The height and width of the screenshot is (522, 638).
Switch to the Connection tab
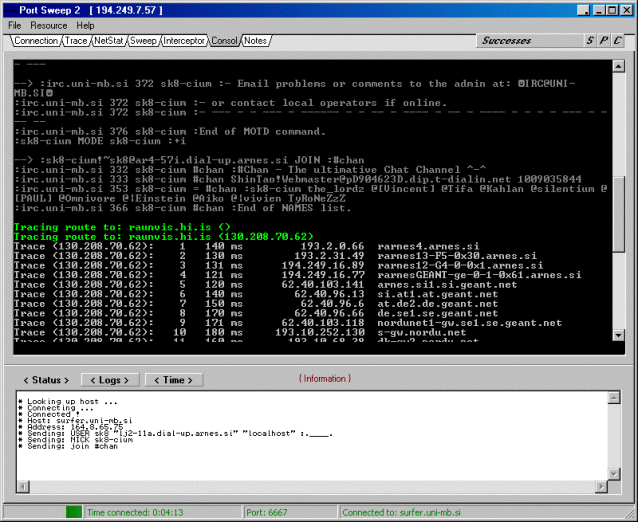tap(36, 41)
